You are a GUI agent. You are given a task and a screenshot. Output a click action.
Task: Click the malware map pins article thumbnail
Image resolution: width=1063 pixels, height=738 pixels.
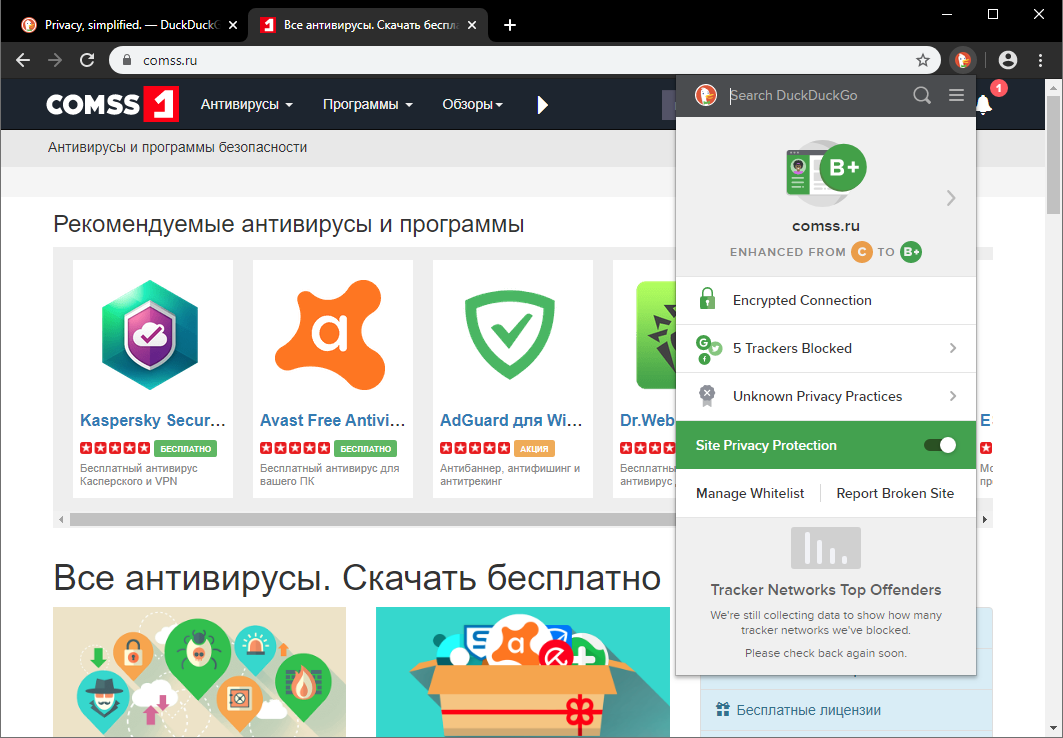click(199, 672)
